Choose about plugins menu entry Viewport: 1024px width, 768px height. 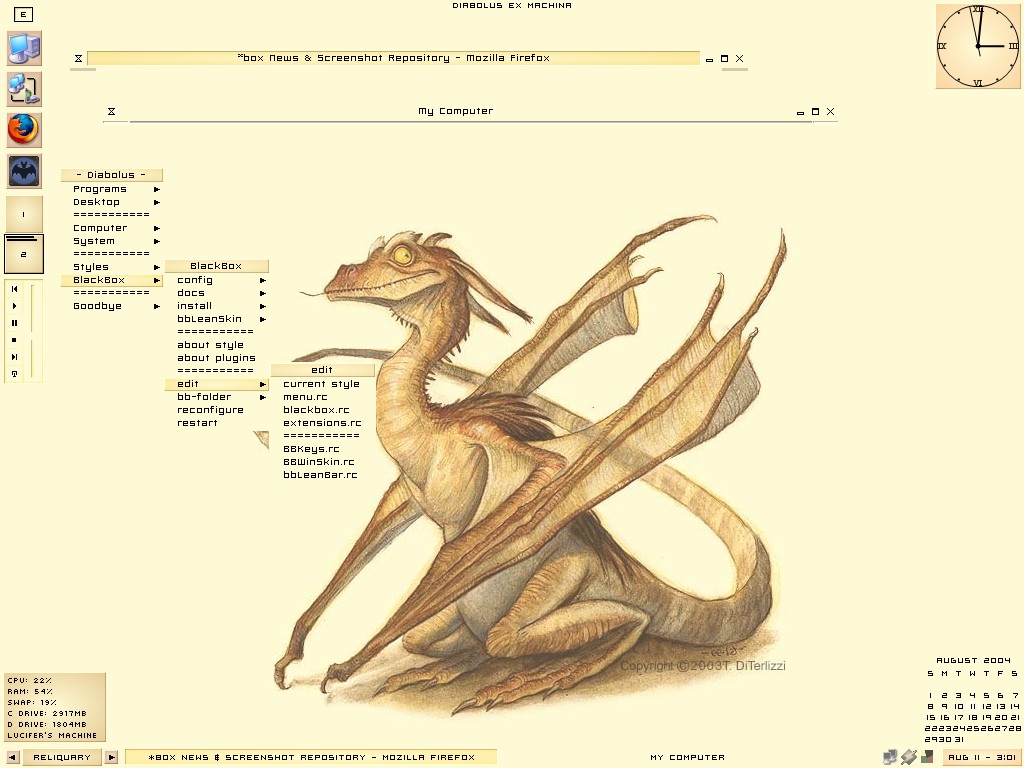(217, 358)
